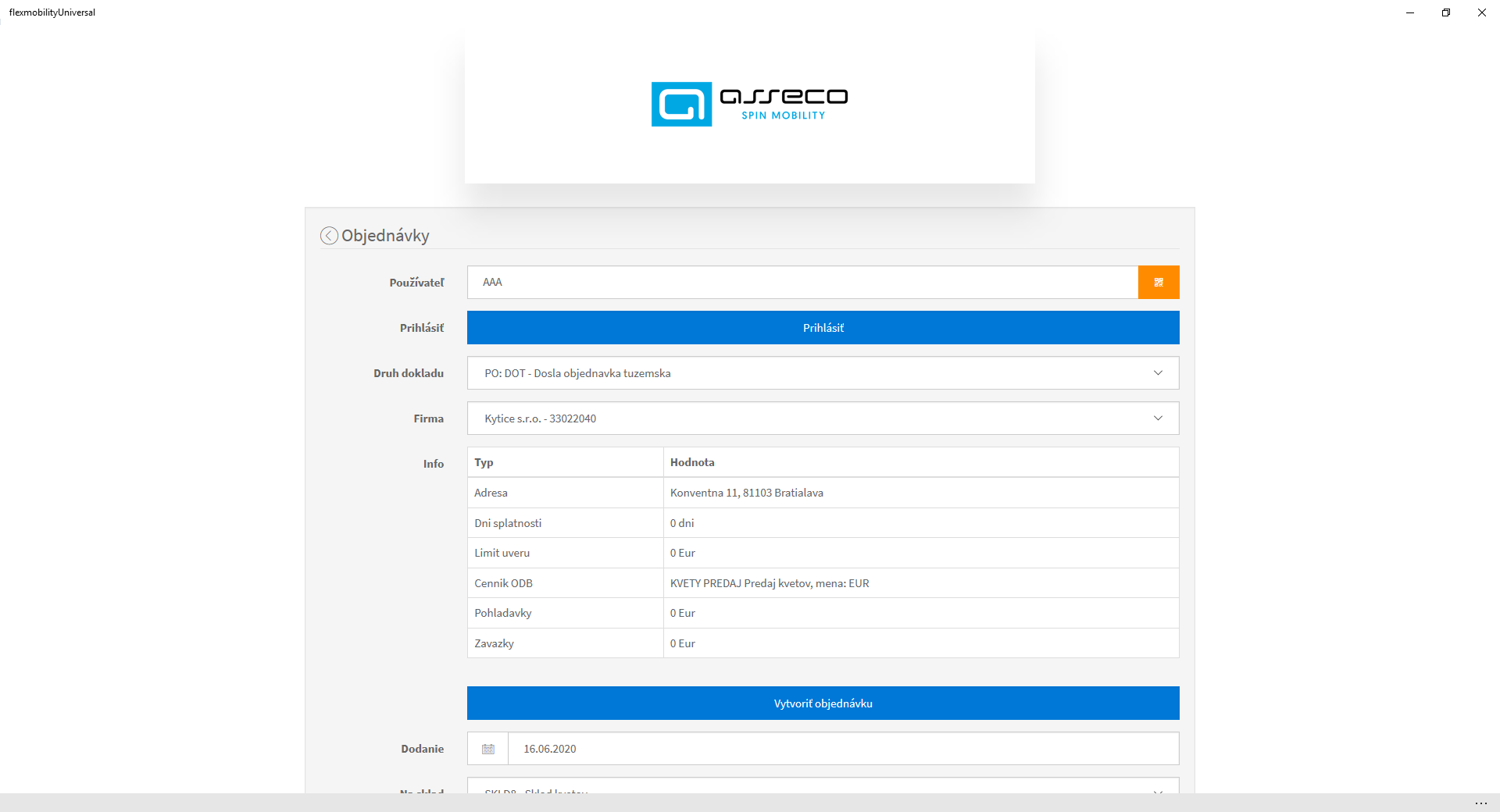Select the Zavazky row label
This screenshot has width=1500, height=812.
494,643
